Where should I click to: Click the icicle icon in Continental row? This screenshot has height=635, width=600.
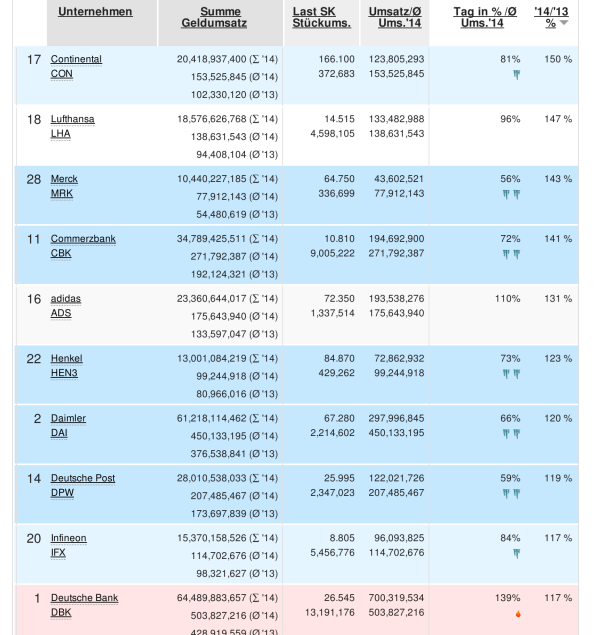coord(516,75)
